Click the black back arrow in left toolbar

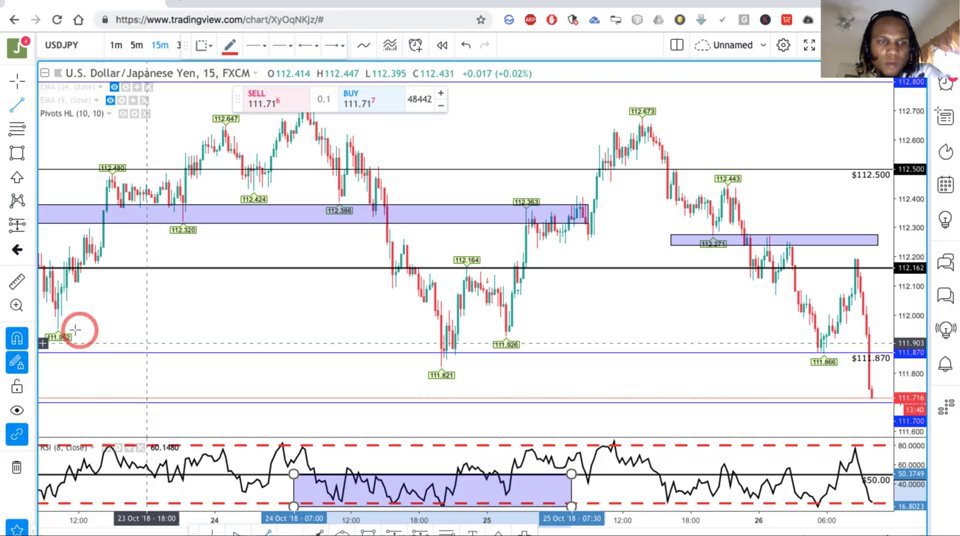coord(17,249)
